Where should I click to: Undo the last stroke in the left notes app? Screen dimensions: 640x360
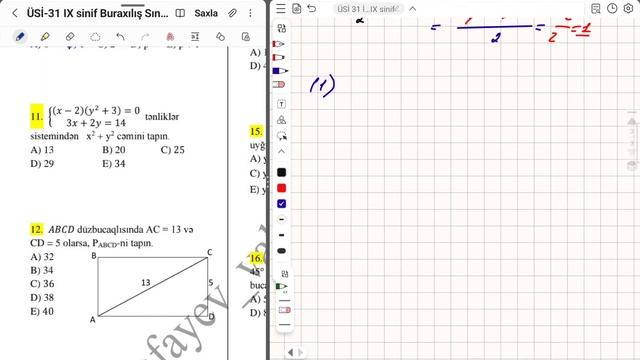(120, 37)
